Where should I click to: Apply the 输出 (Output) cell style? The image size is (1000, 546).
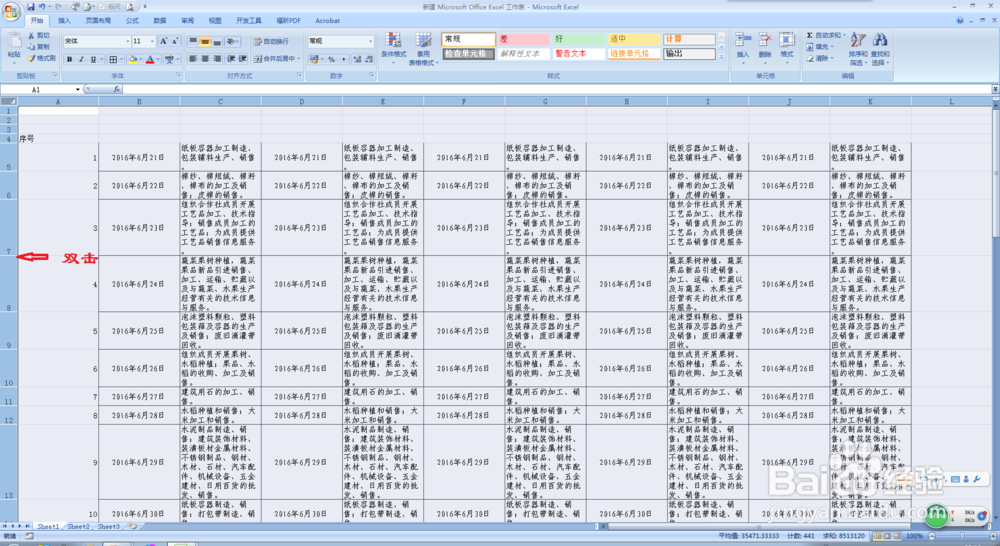click(689, 54)
